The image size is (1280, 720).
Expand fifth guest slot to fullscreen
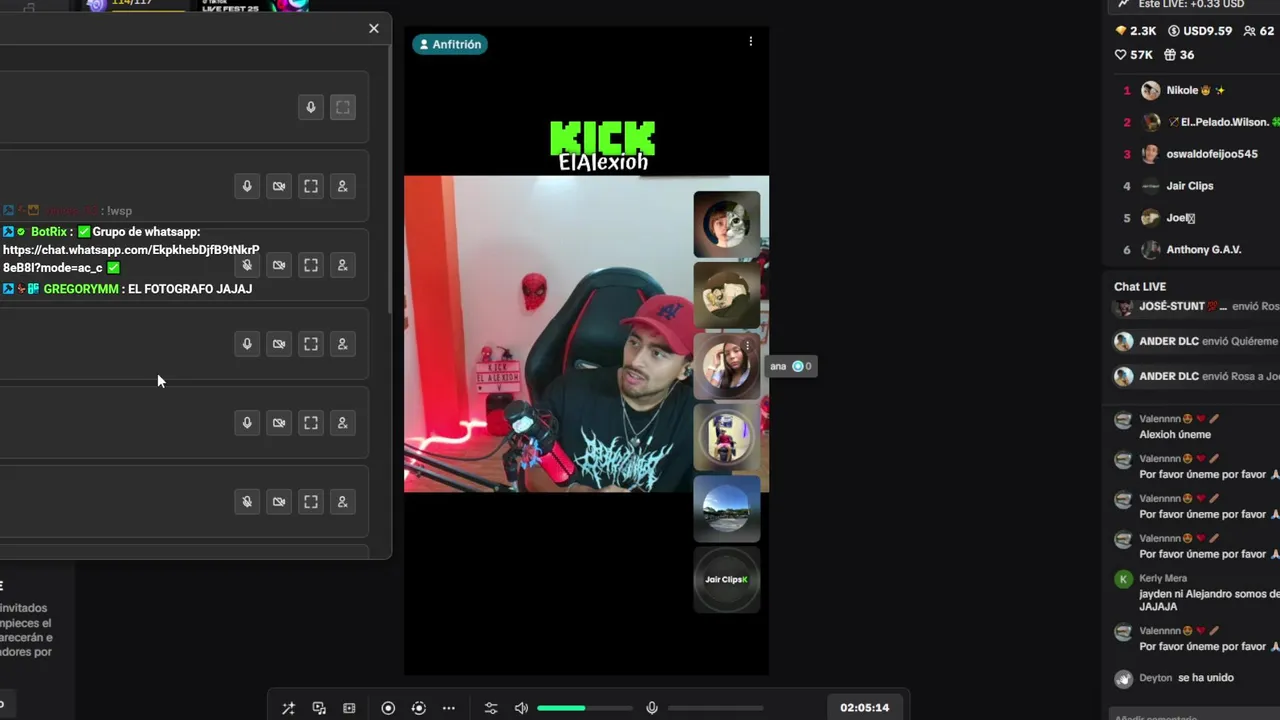(311, 423)
